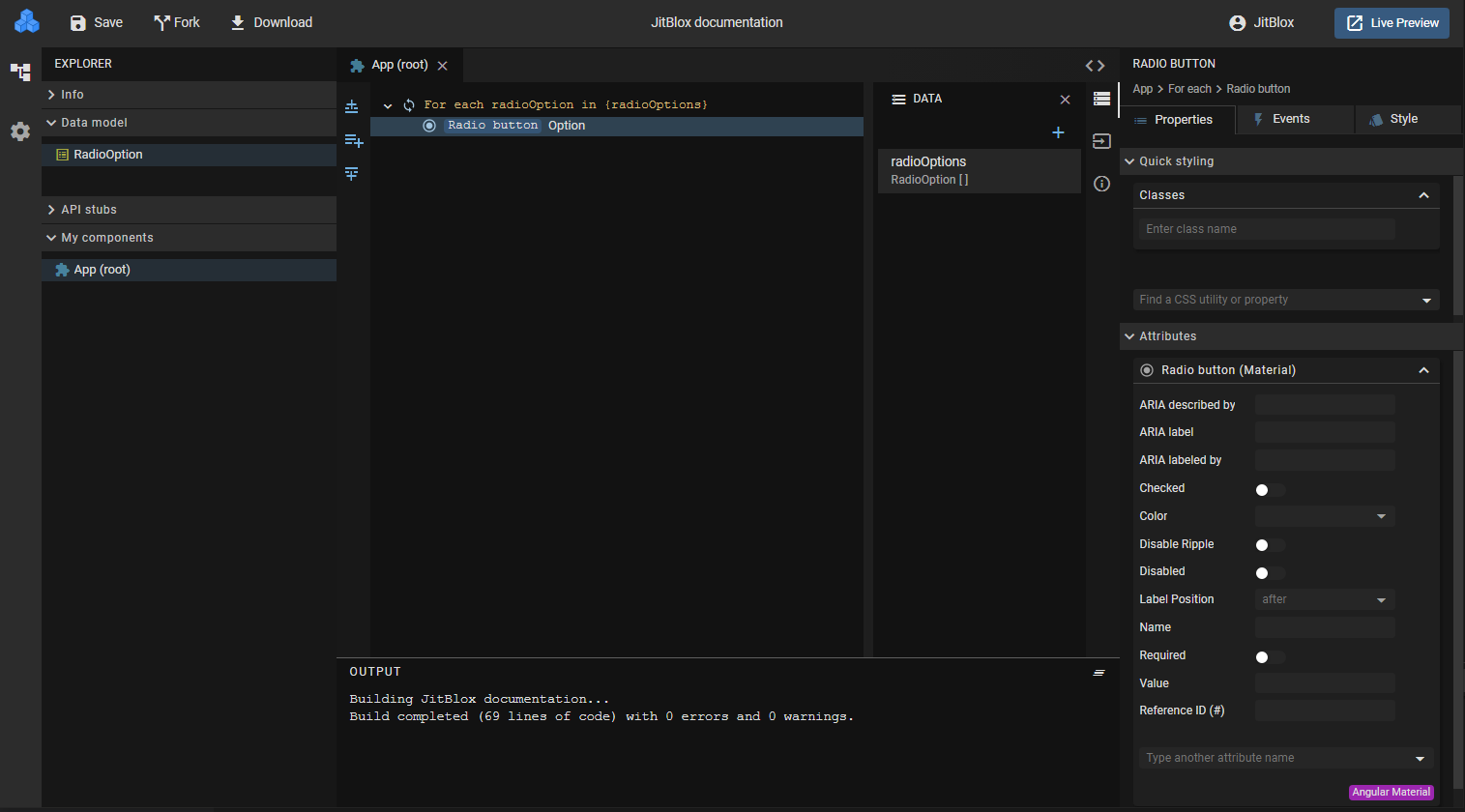The height and width of the screenshot is (812, 1465).
Task: Download the project
Action: tap(271, 22)
